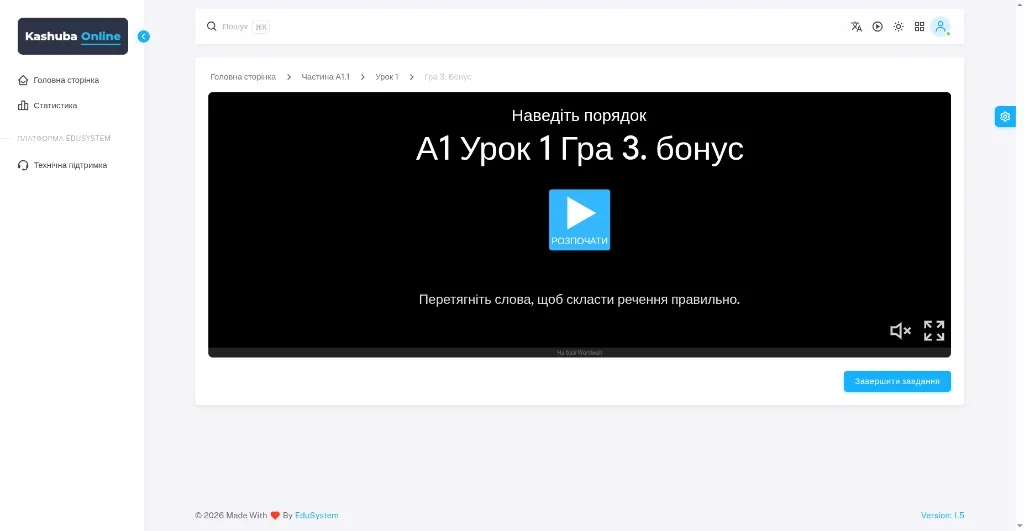Viewport: 1024px width, 531px height.
Task: Collapse the sidebar with the blue arrow
Action: [144, 37]
